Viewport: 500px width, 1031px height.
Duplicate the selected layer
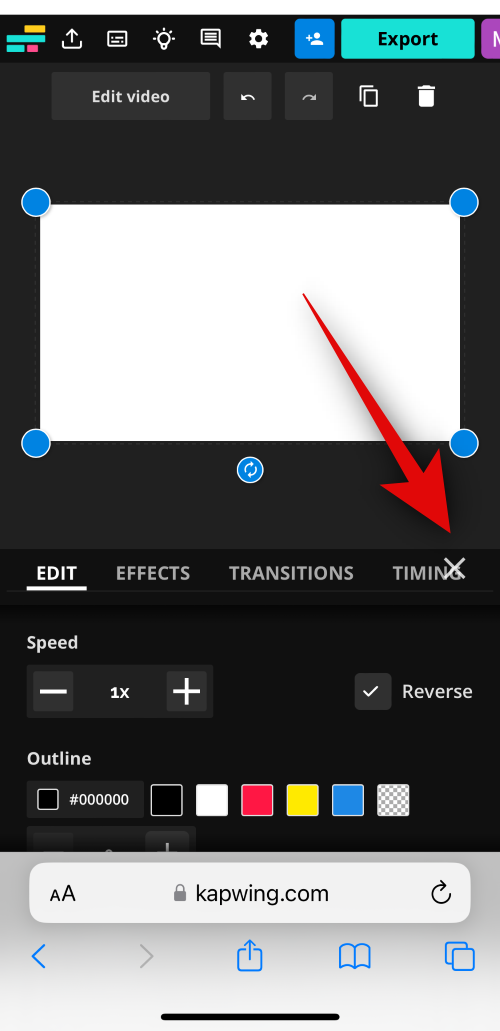pyautogui.click(x=368, y=97)
